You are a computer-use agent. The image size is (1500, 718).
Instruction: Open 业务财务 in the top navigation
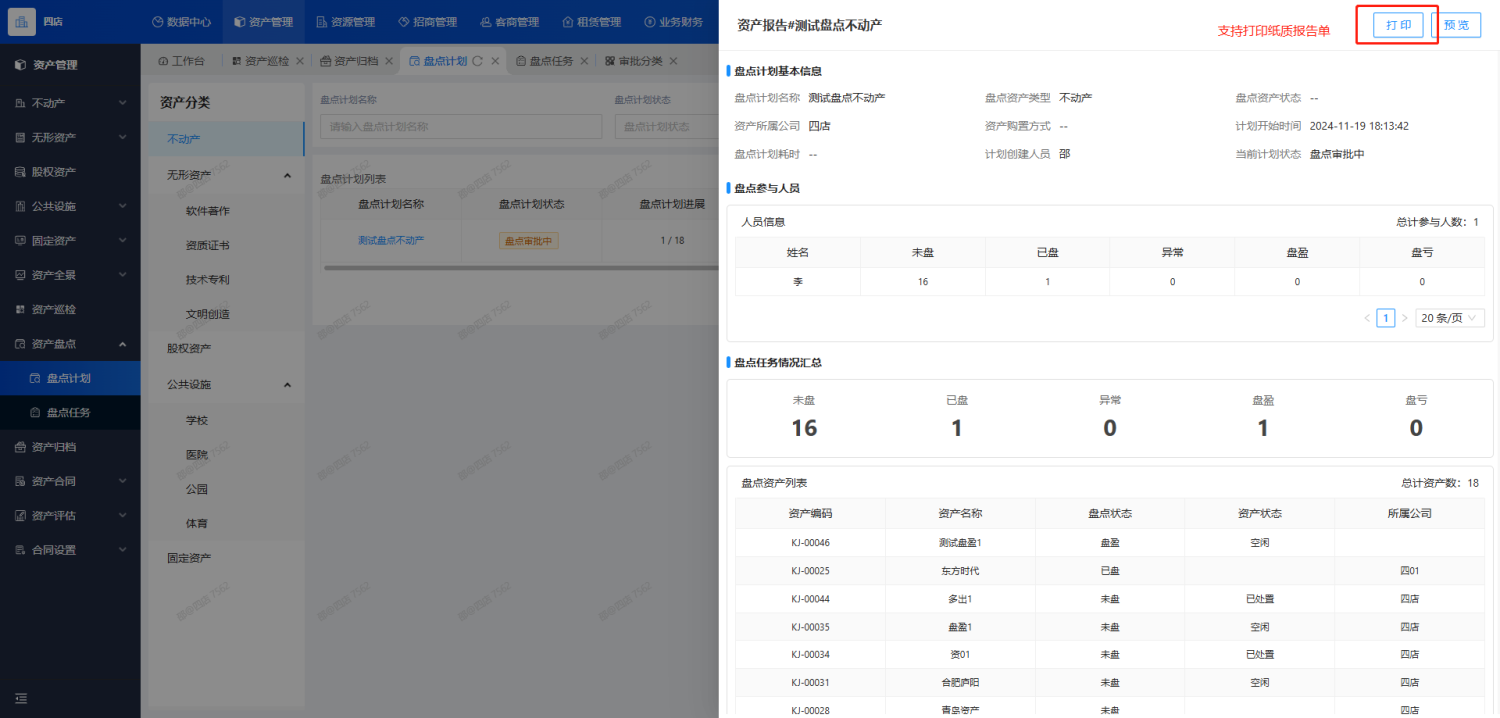(674, 22)
